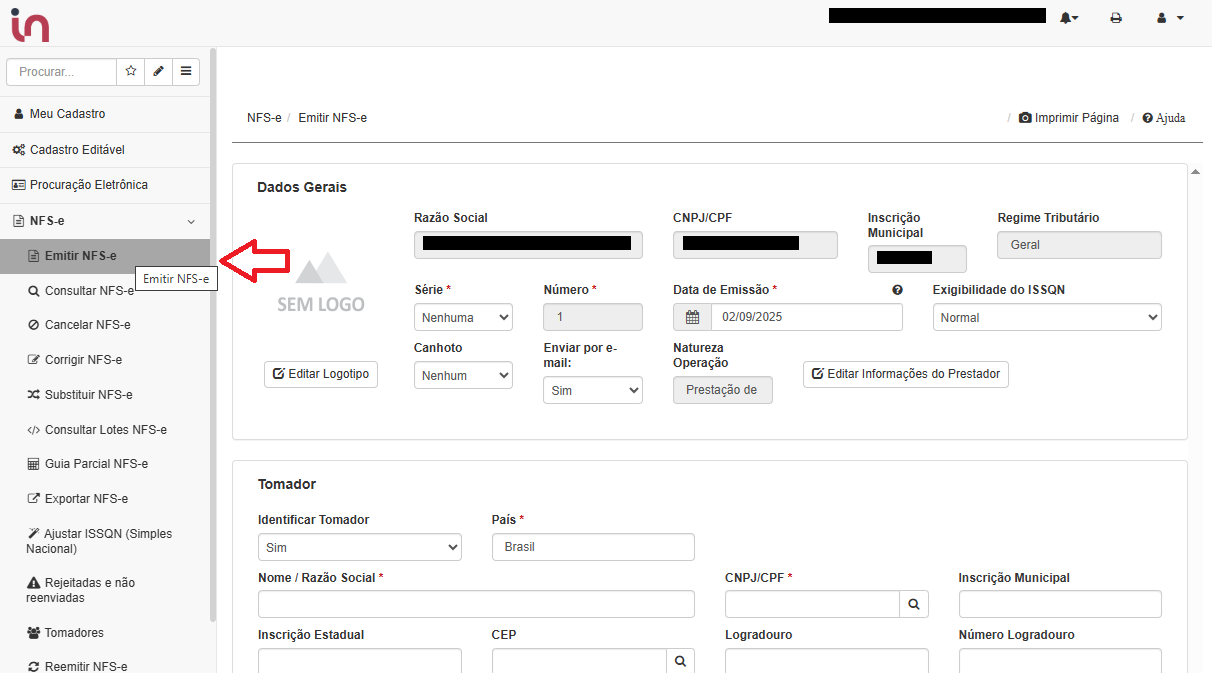Click the CEP lookup magnifier icon
This screenshot has width=1212, height=674.
(680, 661)
